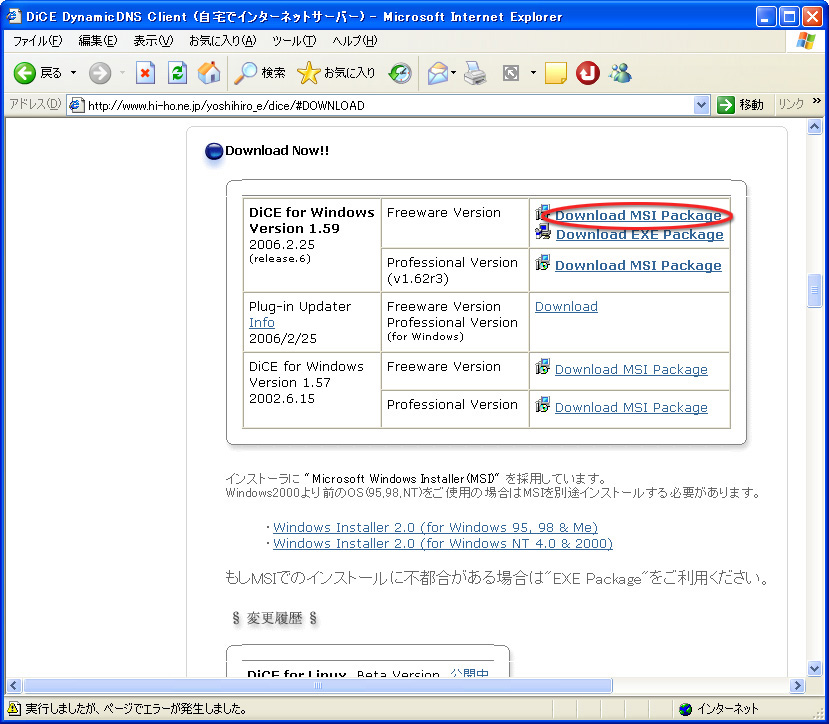The width and height of the screenshot is (829, 724).
Task: Expand the address bar dropdown arrow
Action: (x=701, y=105)
